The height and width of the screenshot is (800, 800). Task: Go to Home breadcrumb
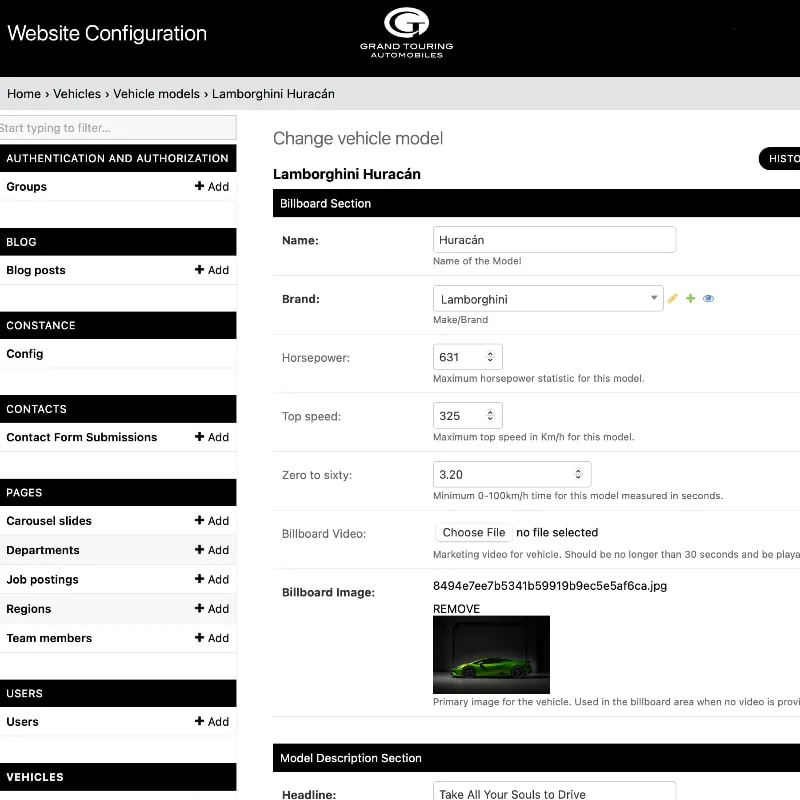23,94
